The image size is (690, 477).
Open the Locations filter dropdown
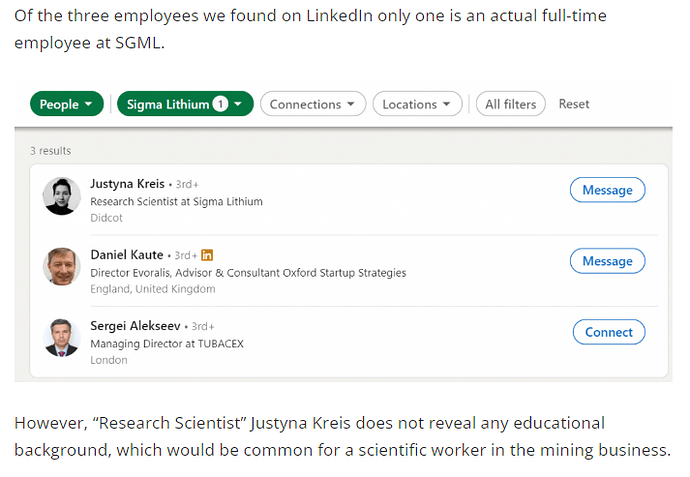tap(417, 104)
